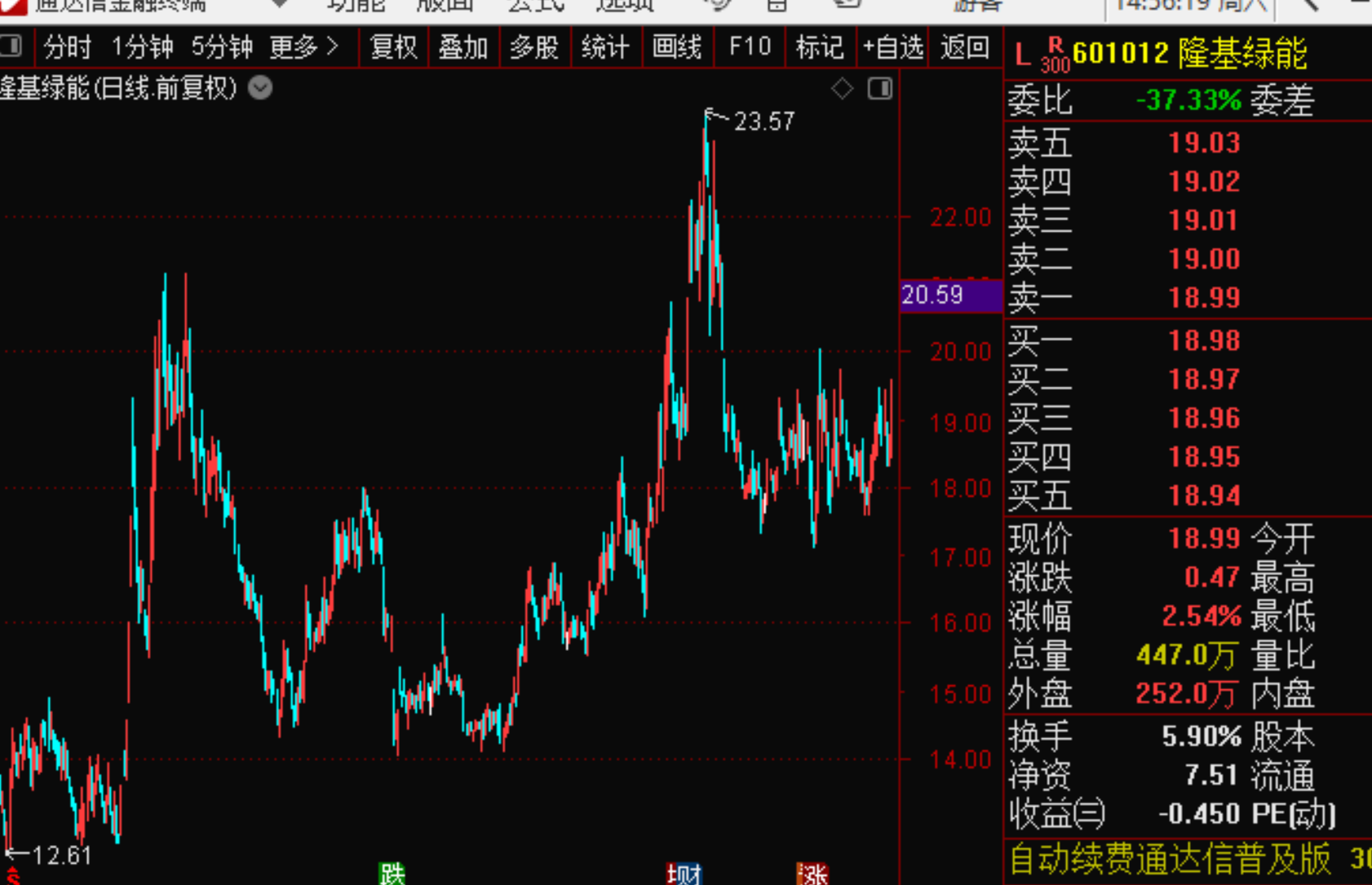Click the 换手 value 5.90%
The height and width of the screenshot is (885, 1372).
[x=1202, y=737]
